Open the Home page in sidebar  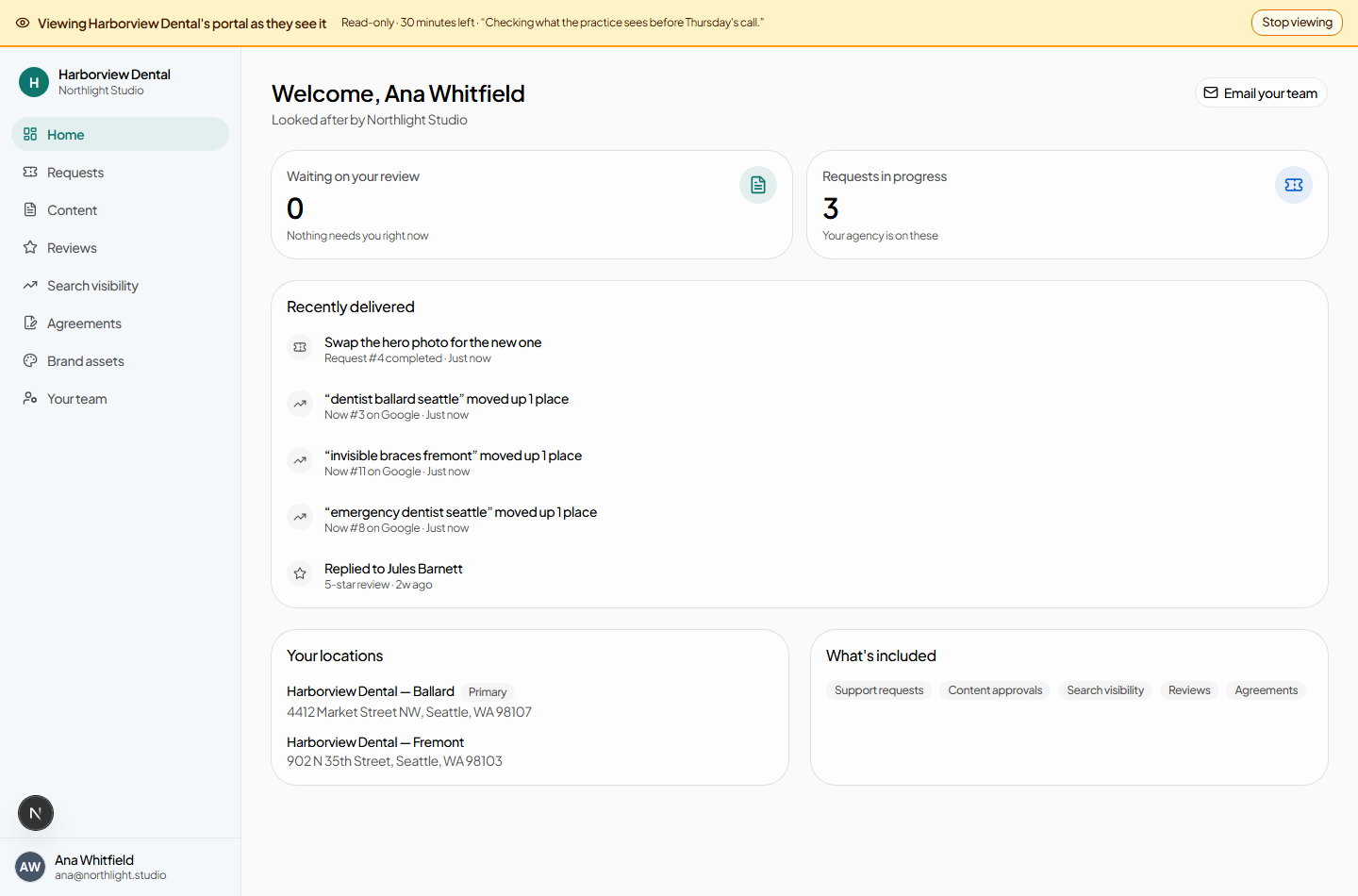tap(120, 134)
